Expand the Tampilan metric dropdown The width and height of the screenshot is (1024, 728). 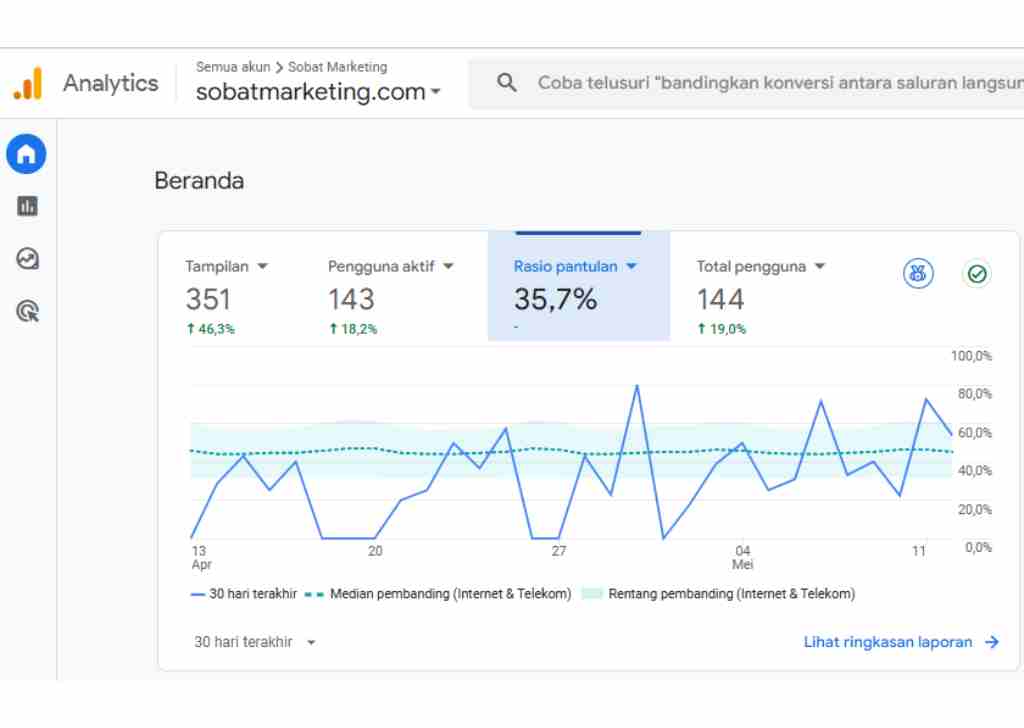coord(263,267)
